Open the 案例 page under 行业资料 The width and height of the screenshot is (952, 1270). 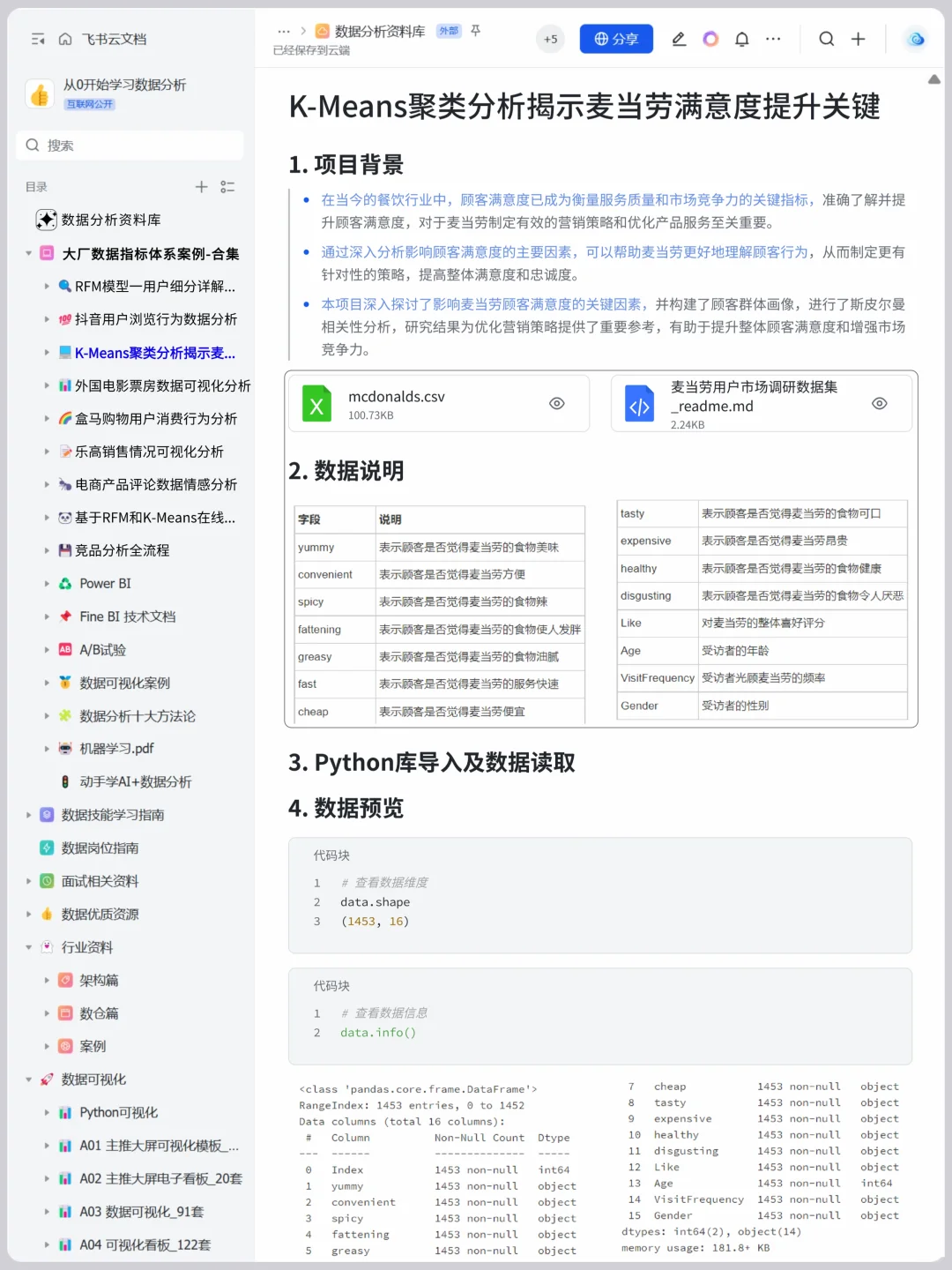point(93,1046)
